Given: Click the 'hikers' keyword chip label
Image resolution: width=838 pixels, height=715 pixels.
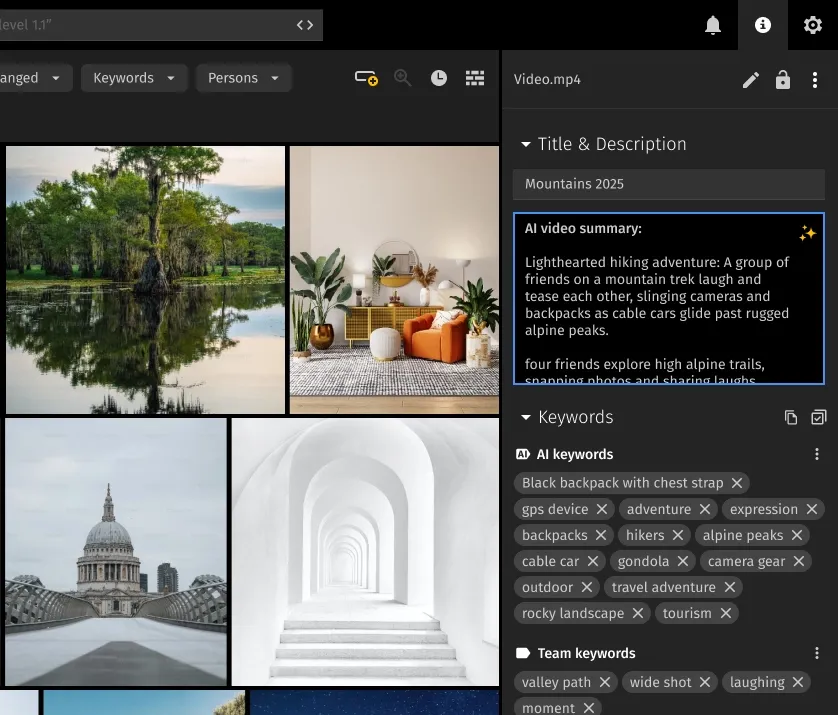Looking at the screenshot, I should pos(645,535).
